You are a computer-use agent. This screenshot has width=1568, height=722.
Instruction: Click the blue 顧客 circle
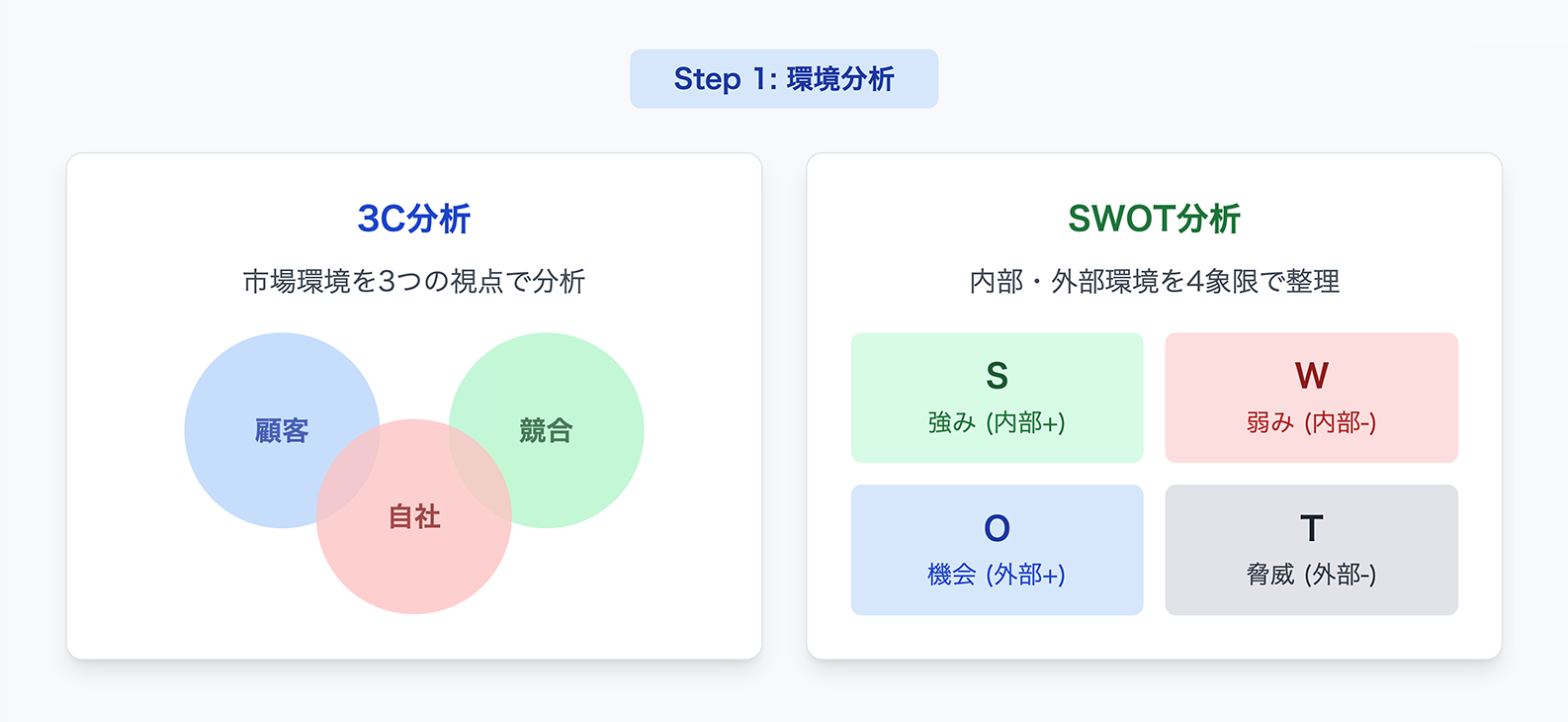tap(247, 396)
